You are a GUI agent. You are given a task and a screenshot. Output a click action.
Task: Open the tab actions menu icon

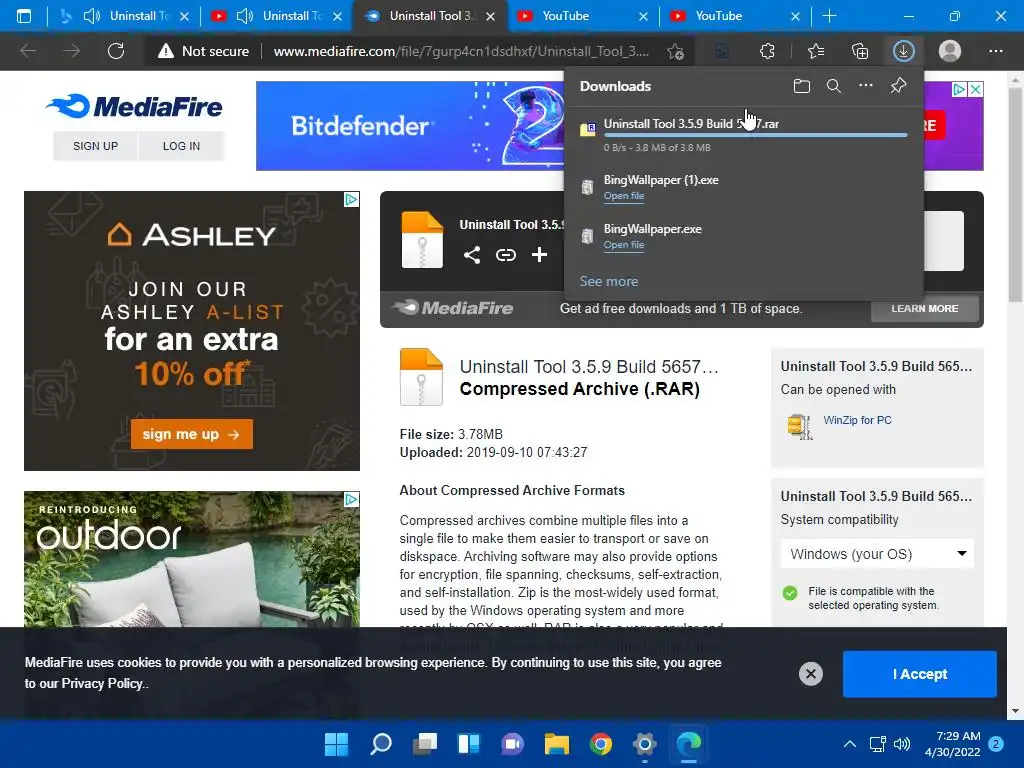pyautogui.click(x=24, y=16)
